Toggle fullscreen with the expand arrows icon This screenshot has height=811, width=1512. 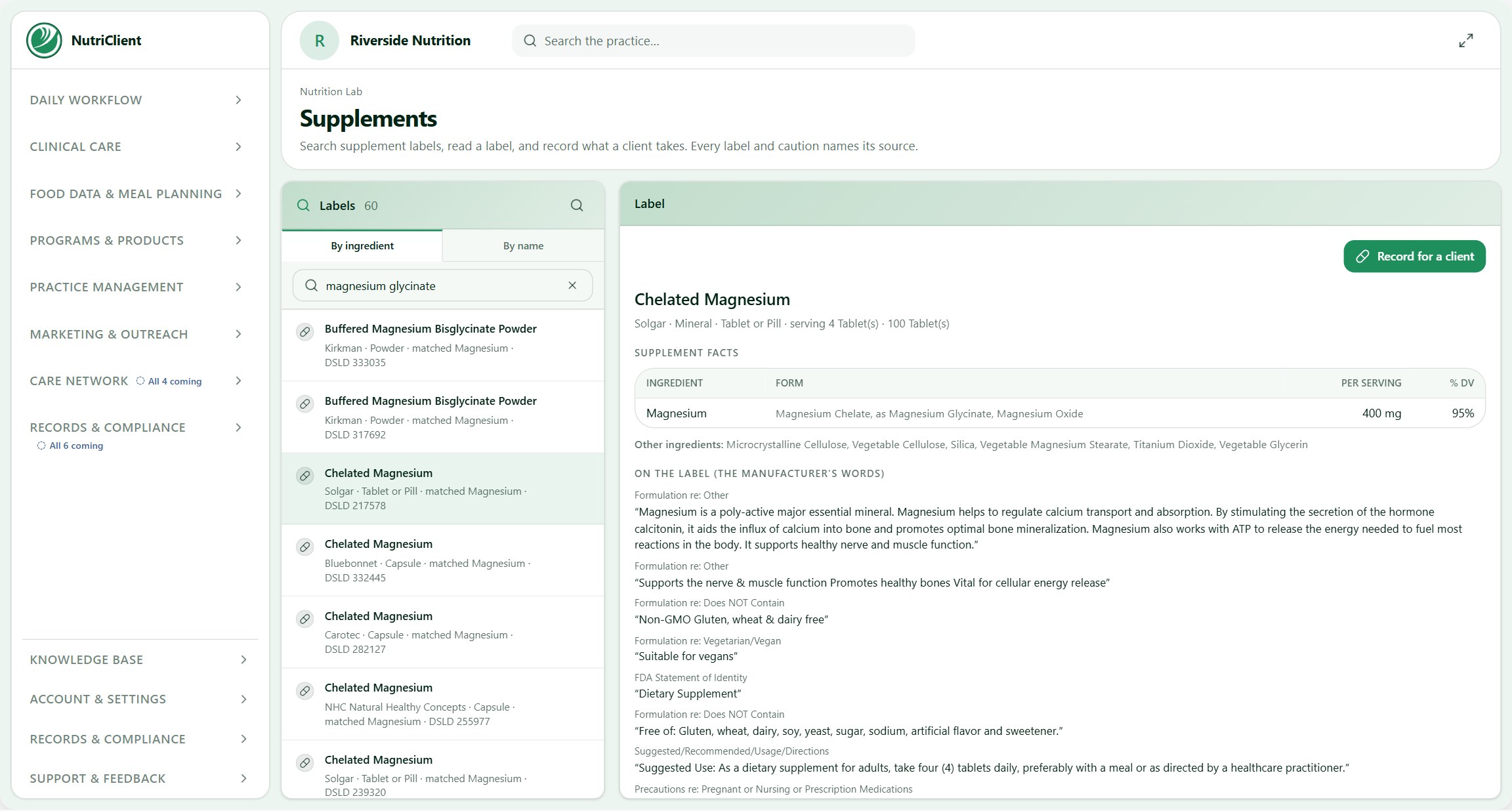[x=1465, y=41]
